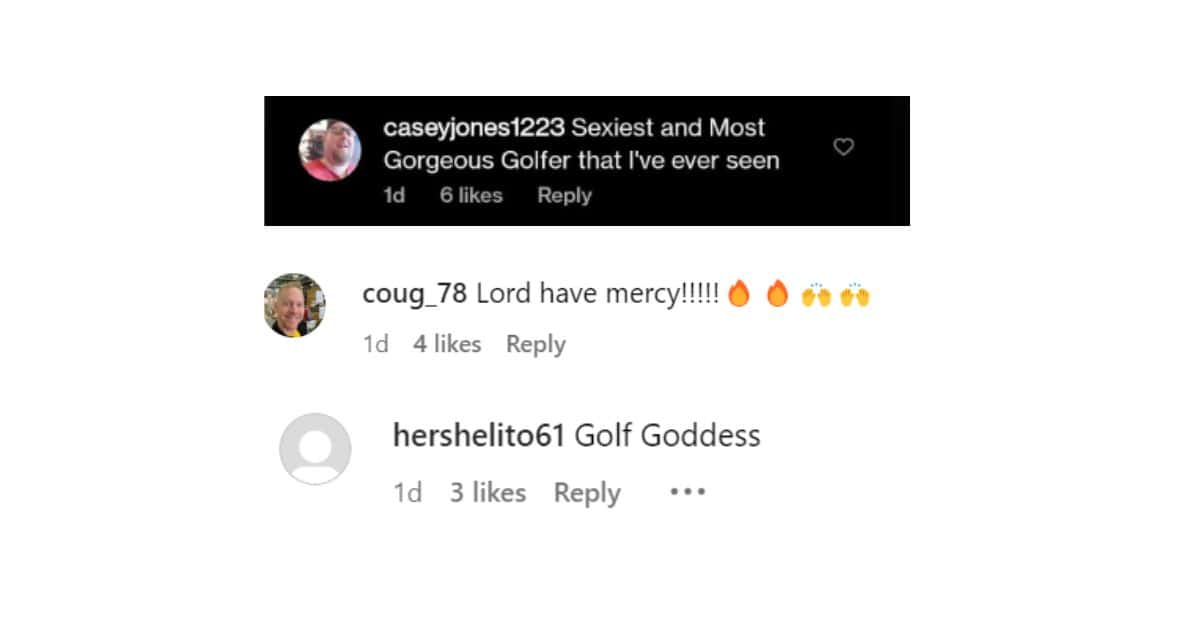The height and width of the screenshot is (628, 1200).
Task: View the 6 likes on caseyjones1223's comment
Action: point(471,195)
